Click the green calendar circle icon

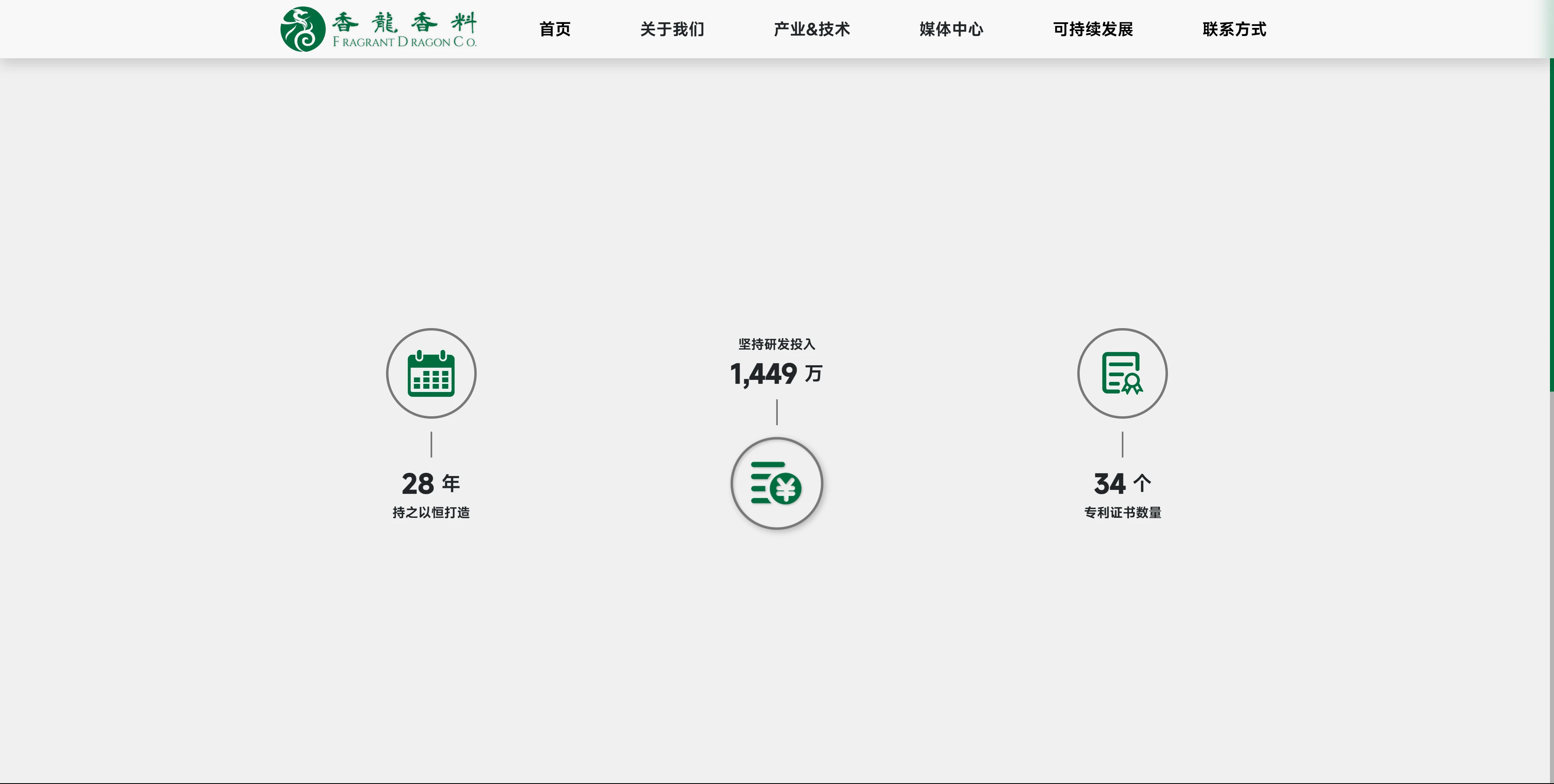pyautogui.click(x=431, y=373)
